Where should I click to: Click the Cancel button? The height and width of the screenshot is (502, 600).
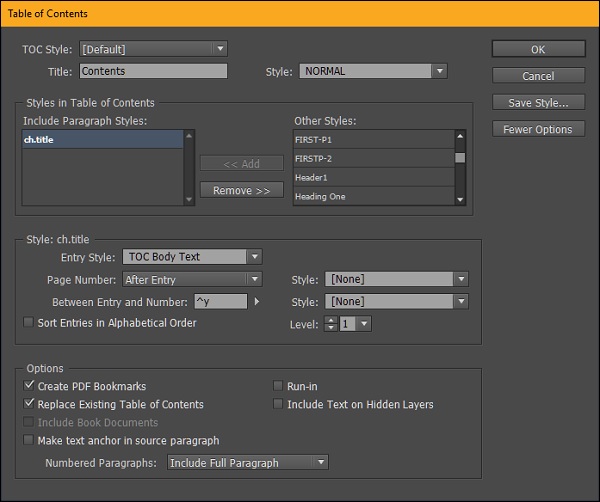point(538,76)
